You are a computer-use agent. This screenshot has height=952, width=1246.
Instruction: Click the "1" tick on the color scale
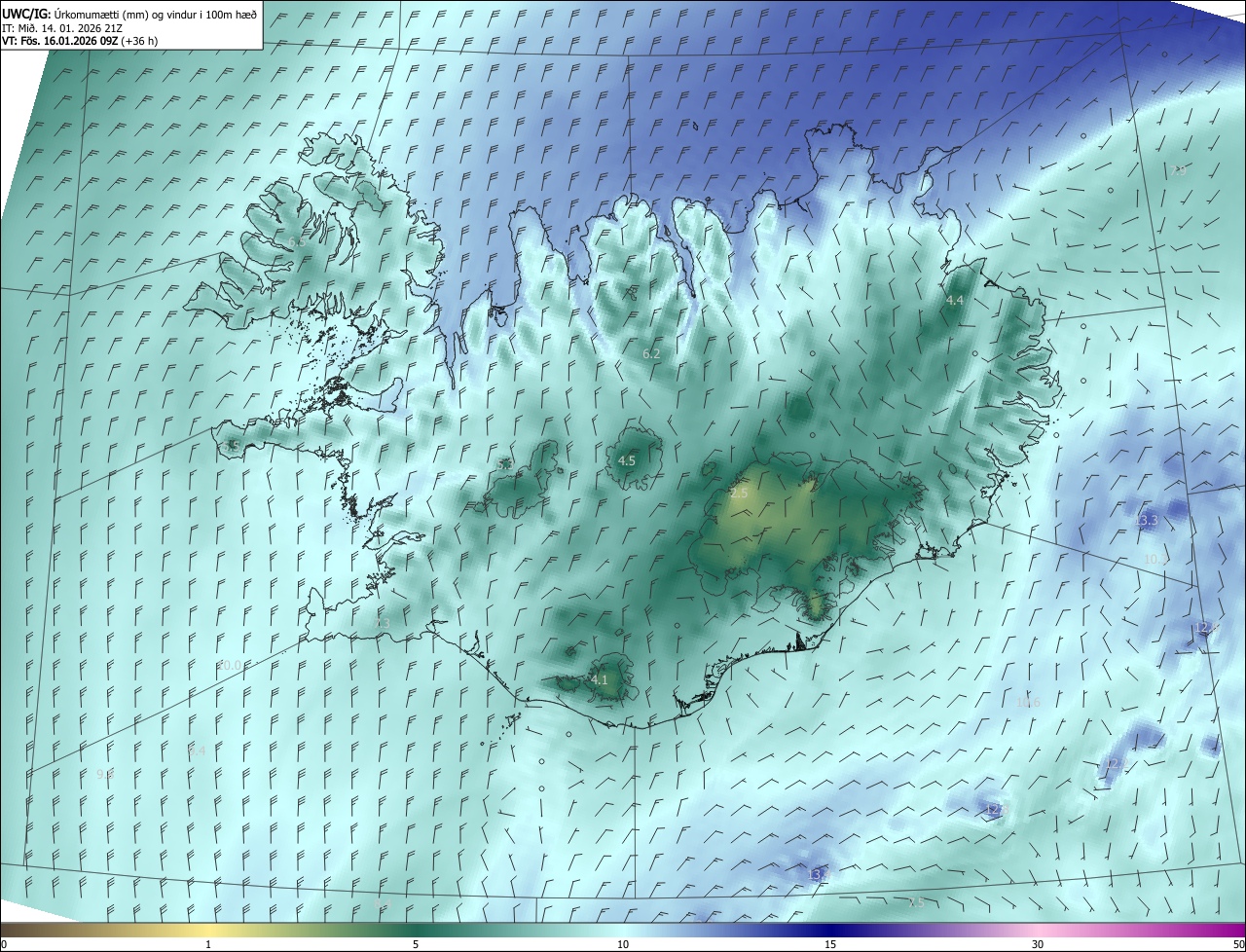coord(208,944)
